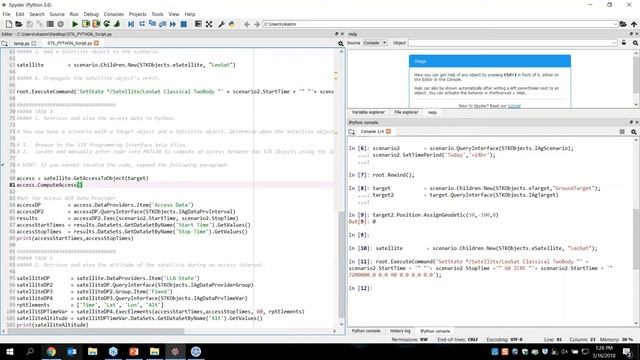This screenshot has height=360, width=640.
Task: Run the current cell
Action: (x=86, y=24)
